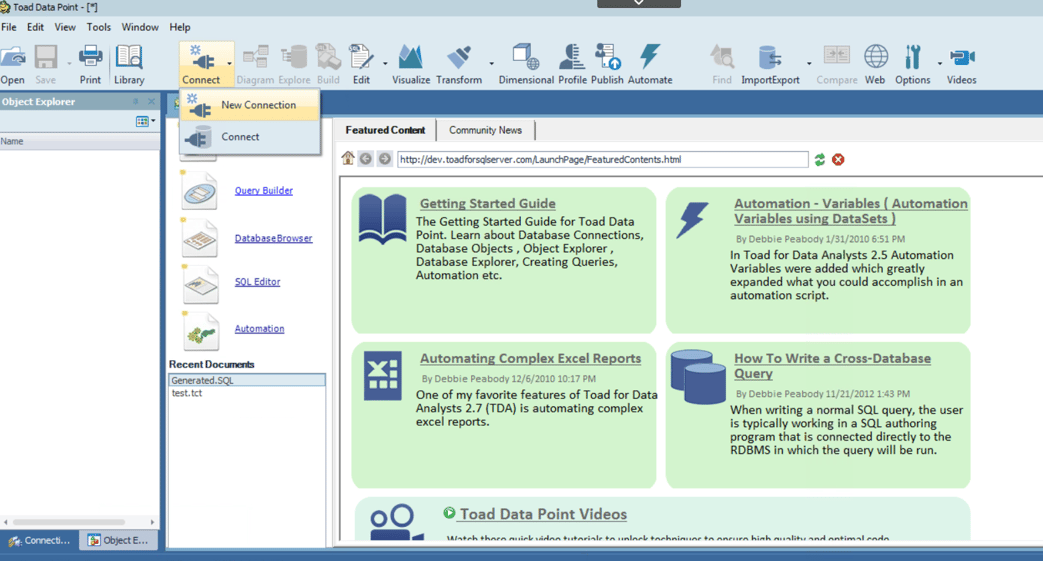Open the Toad Data Point Videos link
This screenshot has width=1043, height=561.
pyautogui.click(x=543, y=514)
